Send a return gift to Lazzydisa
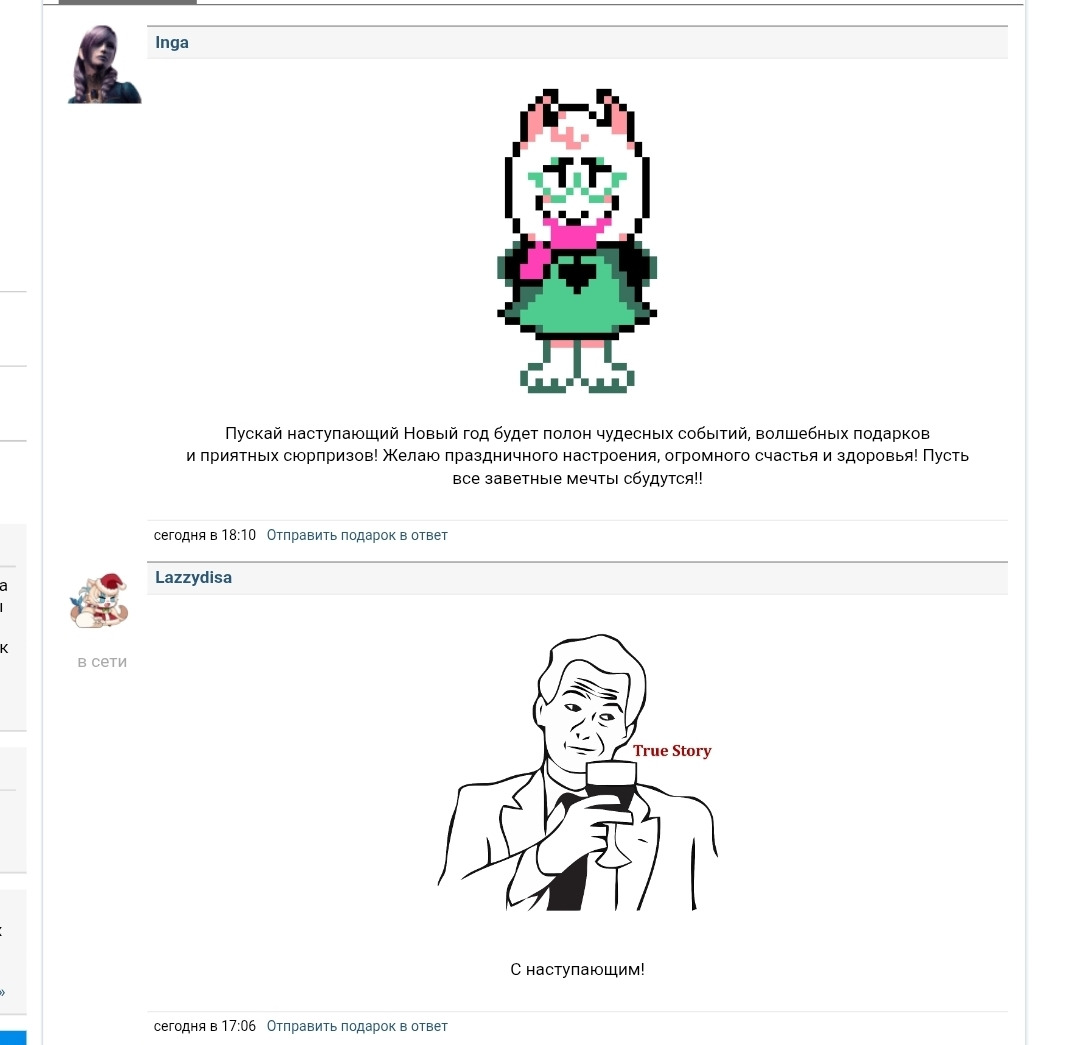Image resolution: width=1080 pixels, height=1045 pixels. [x=357, y=1026]
